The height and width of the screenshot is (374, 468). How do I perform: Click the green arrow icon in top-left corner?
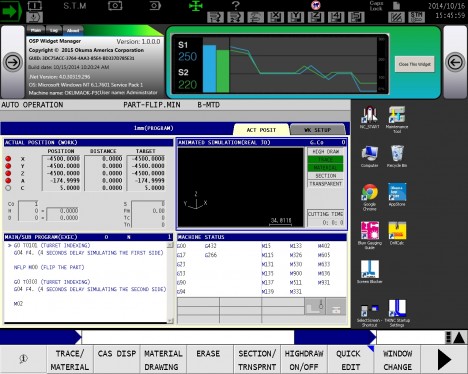coord(11,11)
